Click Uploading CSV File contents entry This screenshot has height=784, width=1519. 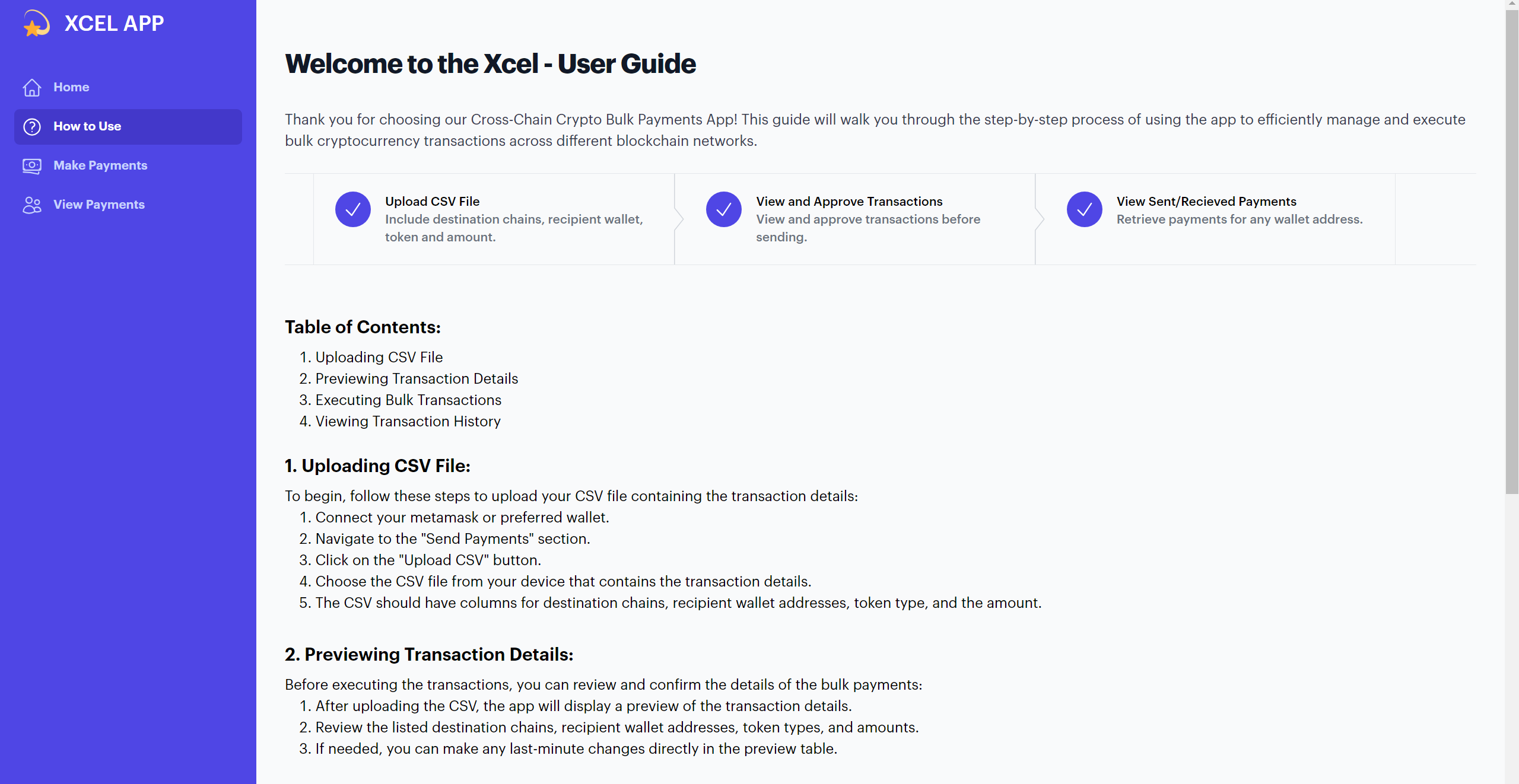point(379,357)
